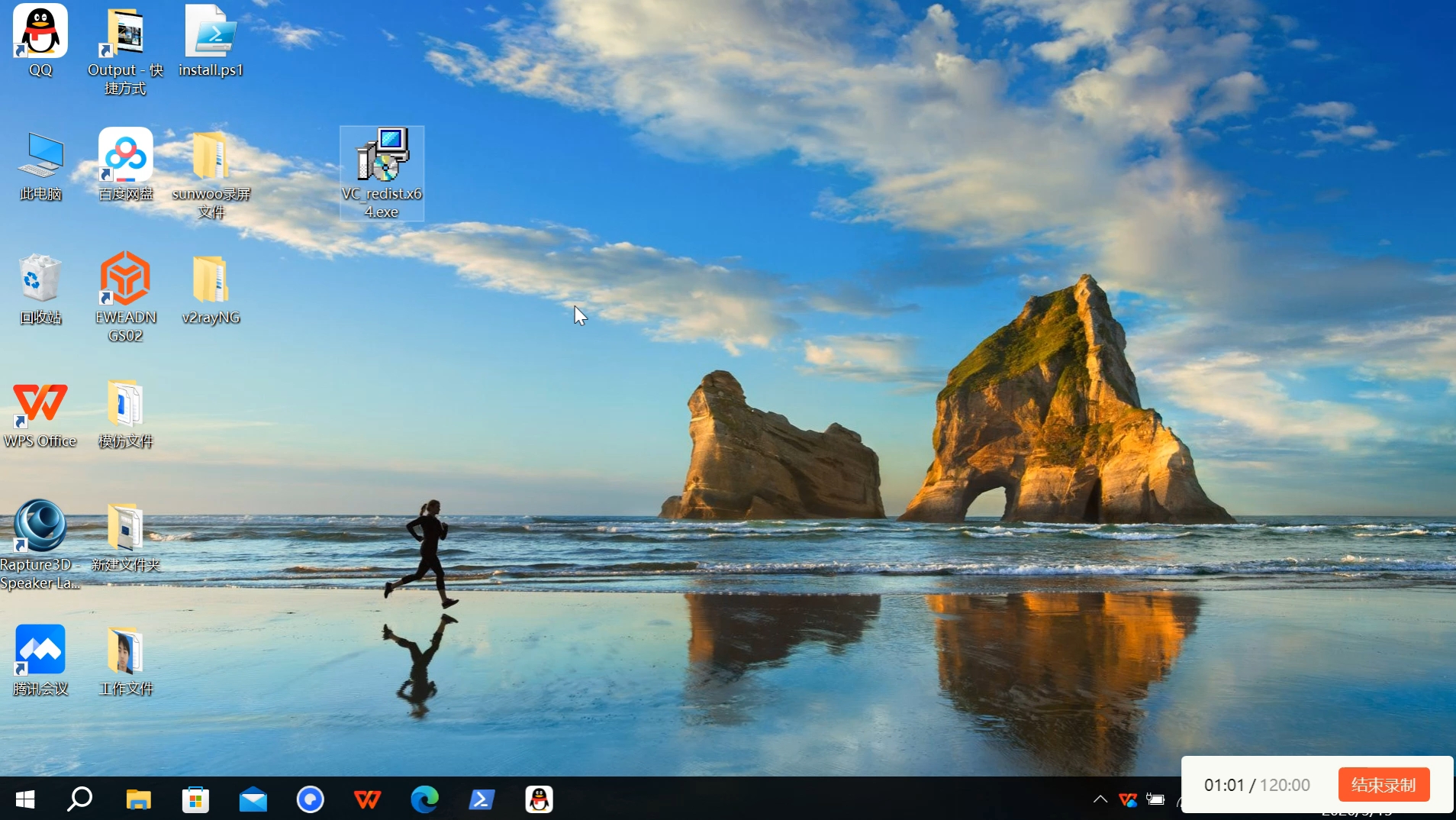Select the Rapture3D Speaker Layout shortcut
Viewport: 1456px width, 820px height.
coord(40,545)
